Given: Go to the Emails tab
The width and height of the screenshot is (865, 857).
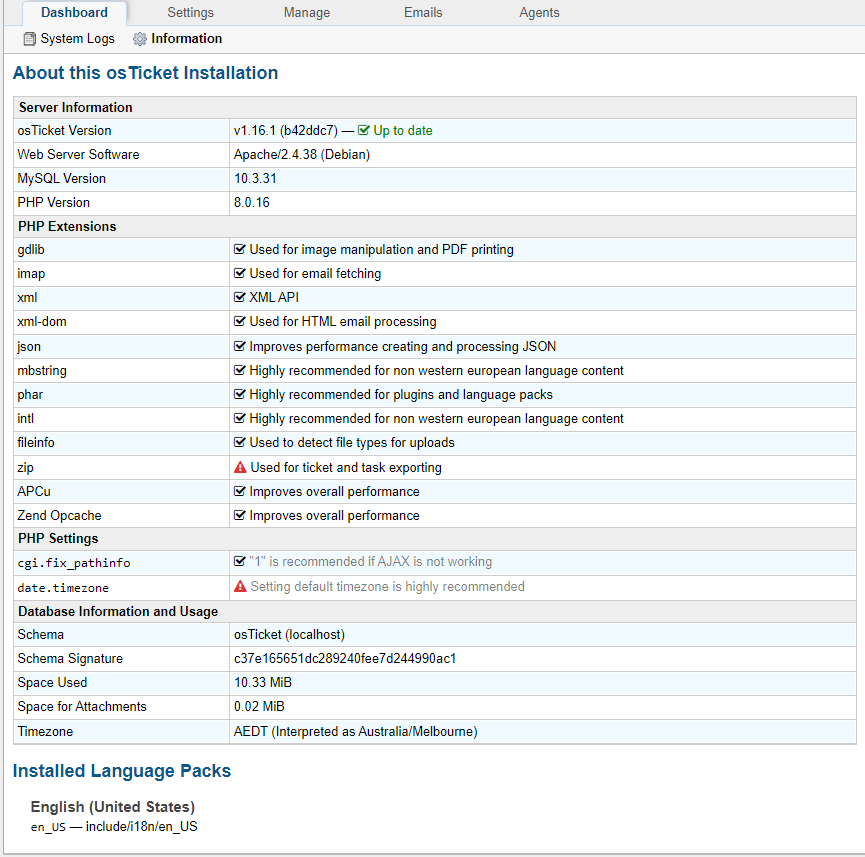Looking at the screenshot, I should coord(422,13).
